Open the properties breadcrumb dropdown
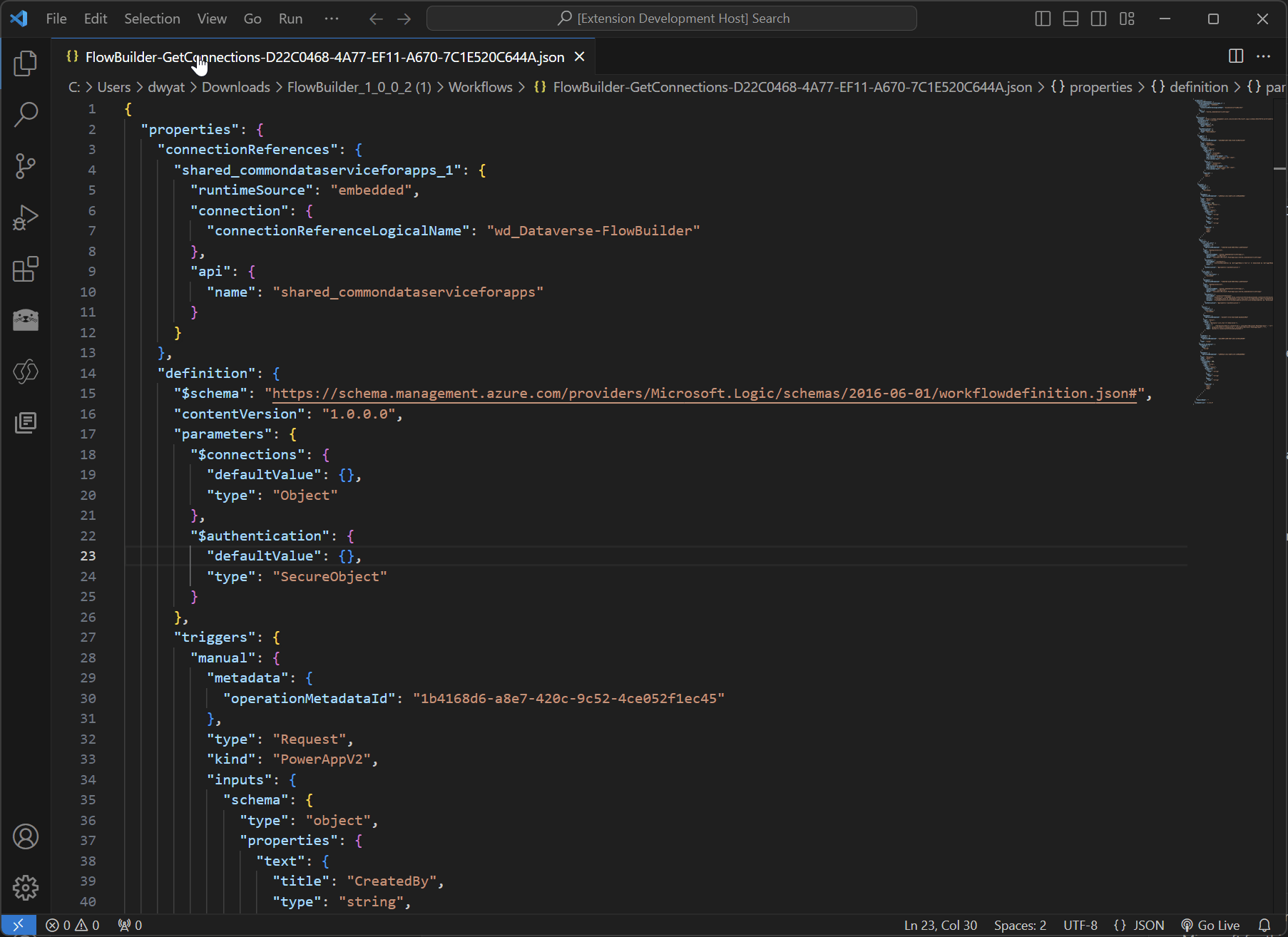This screenshot has height=937, width=1288. [1100, 87]
